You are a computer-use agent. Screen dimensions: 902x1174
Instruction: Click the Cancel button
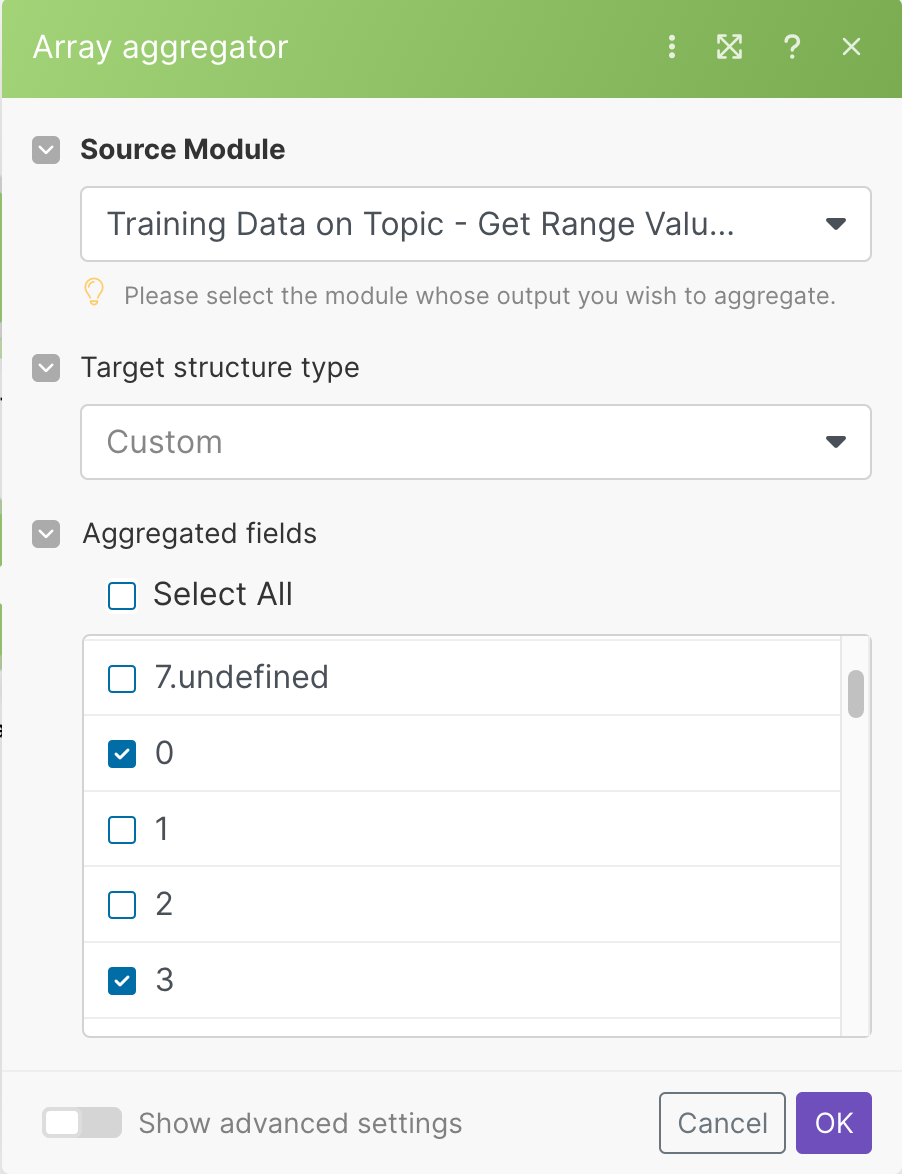723,1123
